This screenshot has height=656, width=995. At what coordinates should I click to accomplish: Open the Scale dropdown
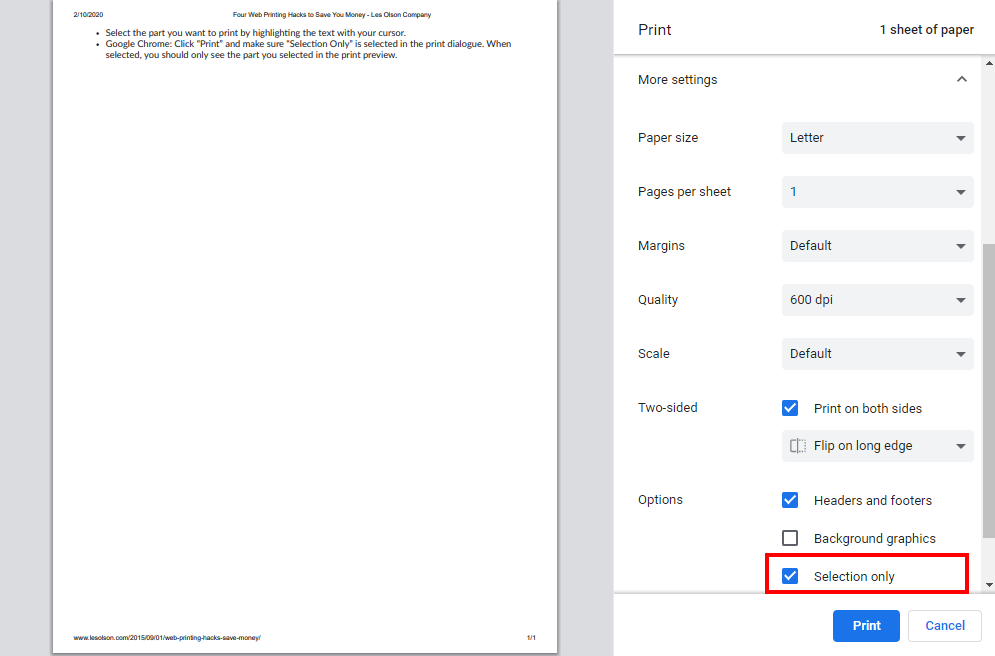(878, 353)
